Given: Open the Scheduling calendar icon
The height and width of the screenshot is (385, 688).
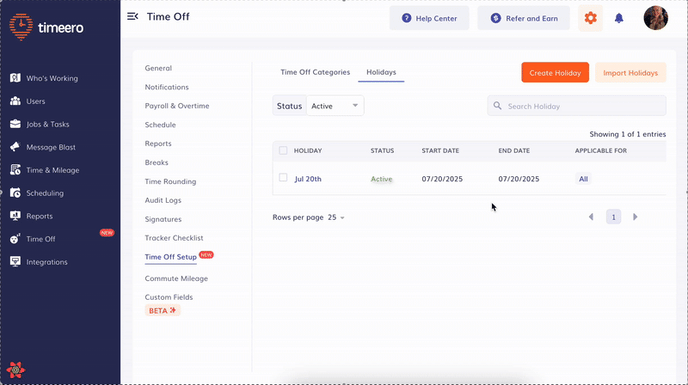Looking at the screenshot, I should pyautogui.click(x=15, y=193).
